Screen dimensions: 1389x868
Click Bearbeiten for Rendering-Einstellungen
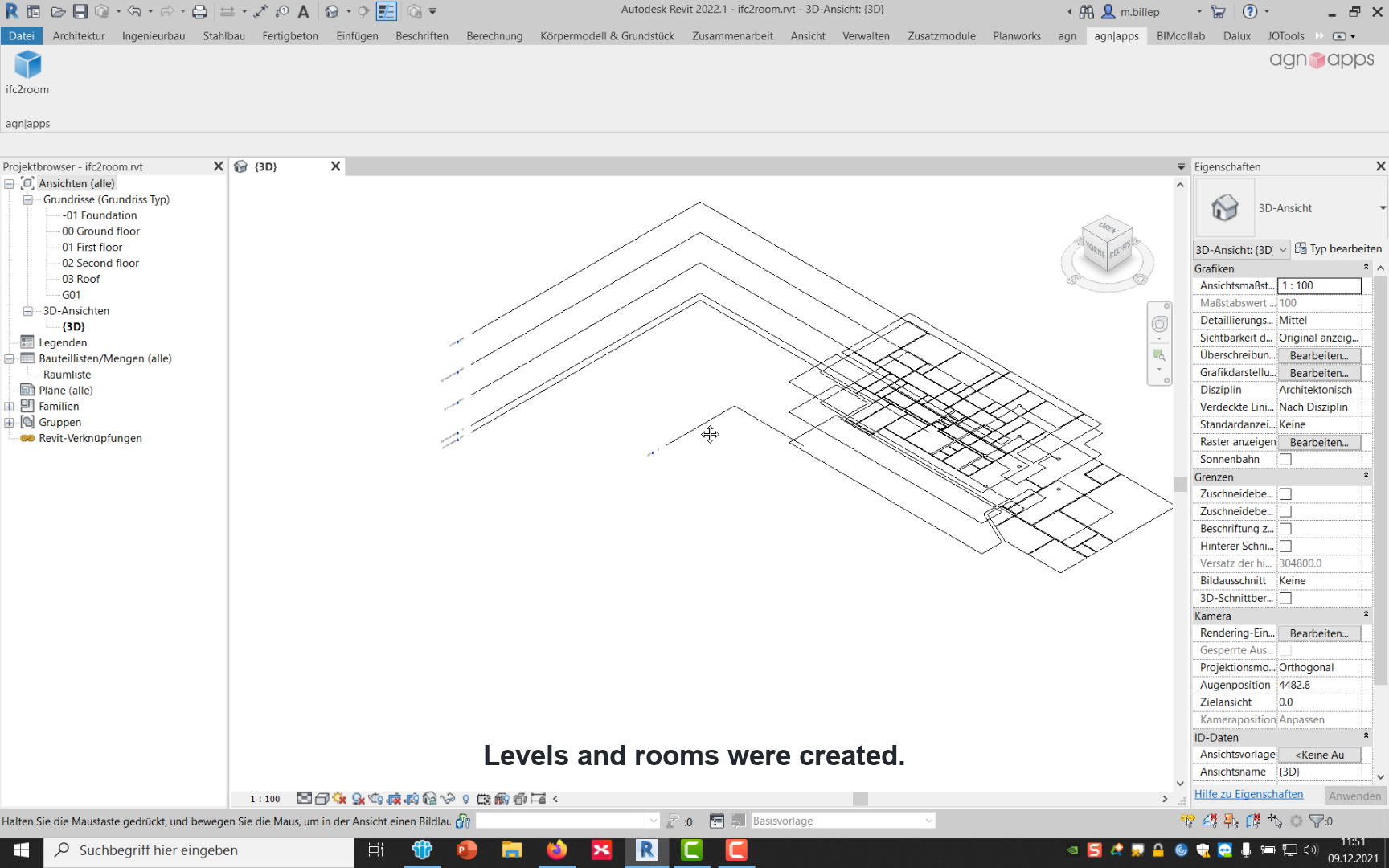click(x=1319, y=634)
